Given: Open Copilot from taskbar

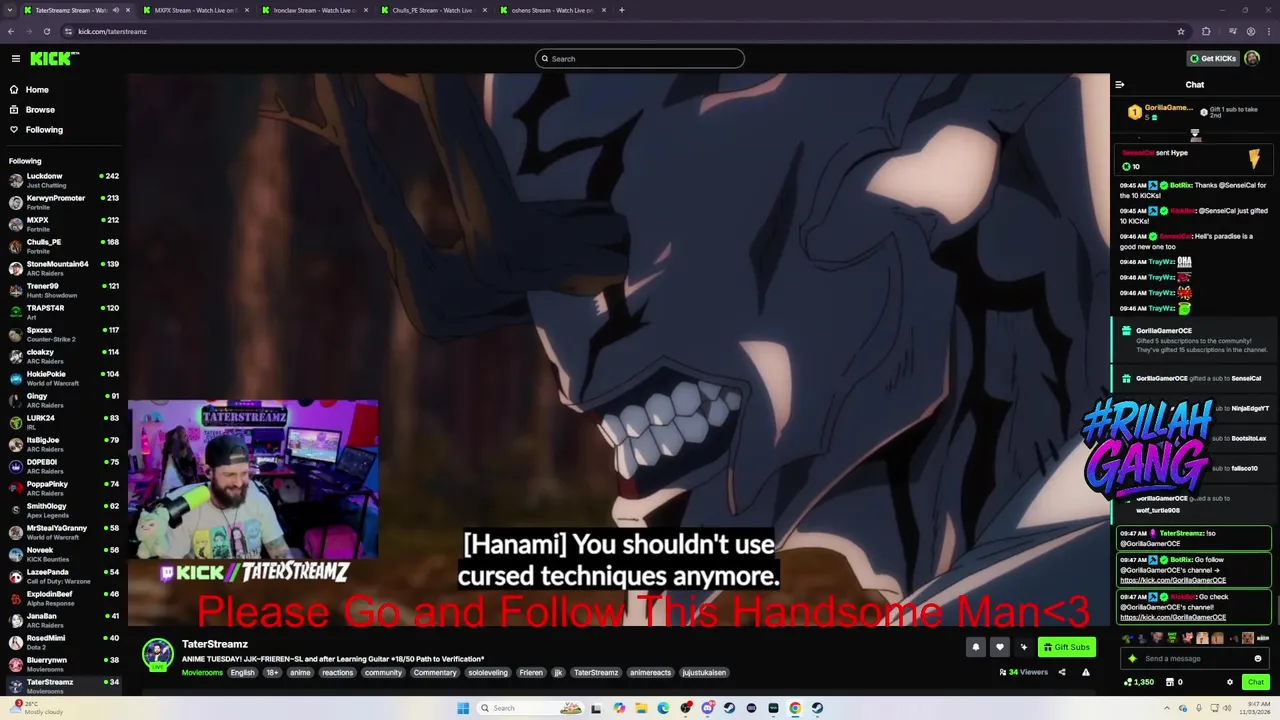Looking at the screenshot, I should tap(619, 708).
